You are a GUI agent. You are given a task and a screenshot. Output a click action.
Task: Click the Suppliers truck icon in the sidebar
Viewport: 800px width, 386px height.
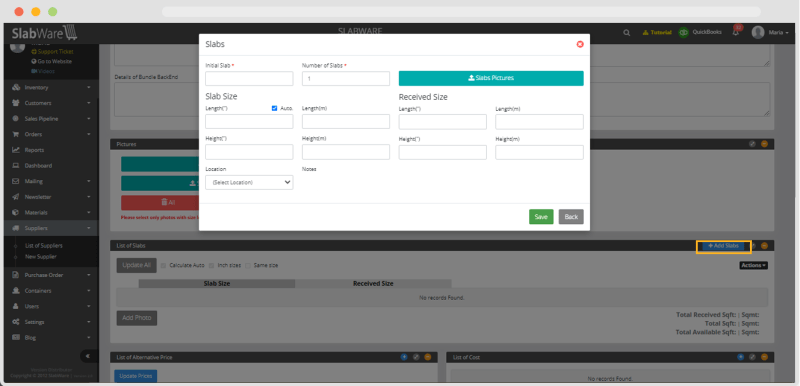(16, 228)
